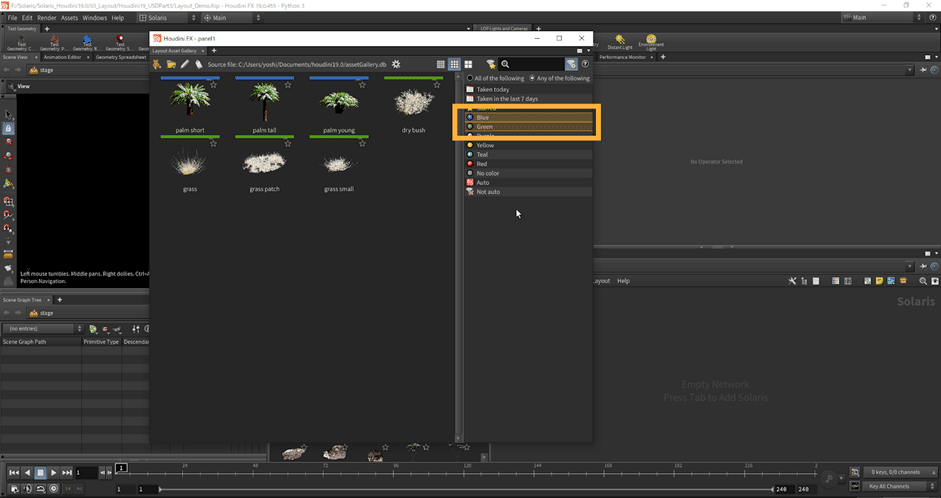The image size is (941, 498).
Task: Open the '(no entries)' scene graph dropdown
Action: click(x=43, y=328)
